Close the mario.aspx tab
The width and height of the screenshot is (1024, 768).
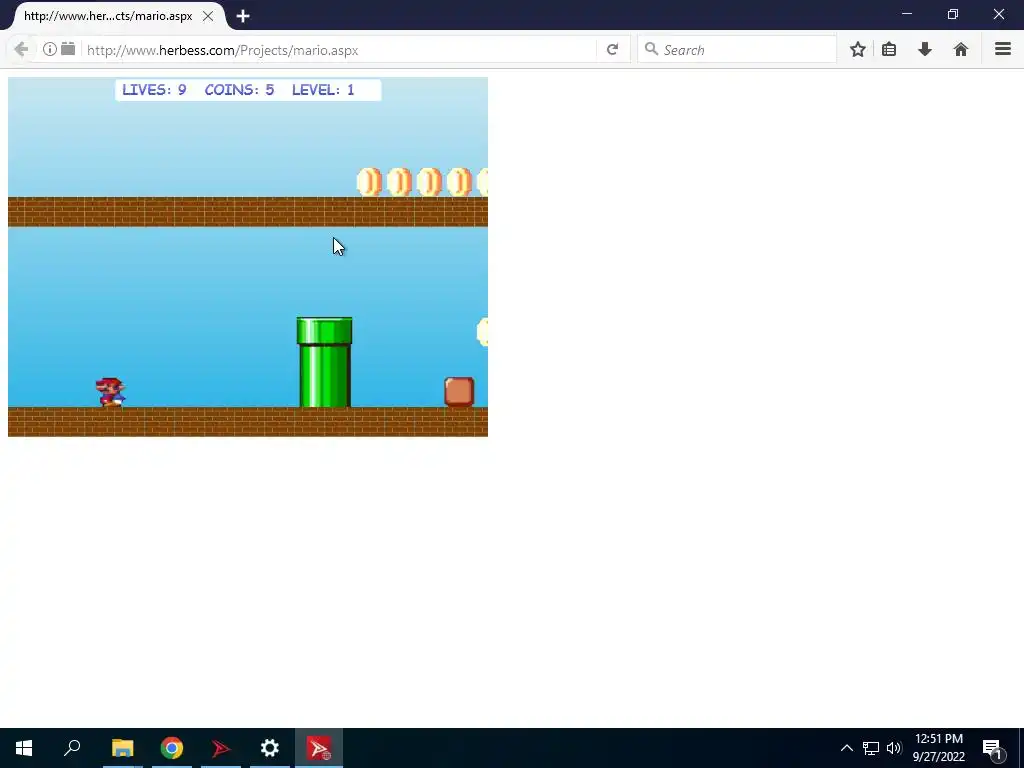(x=208, y=16)
